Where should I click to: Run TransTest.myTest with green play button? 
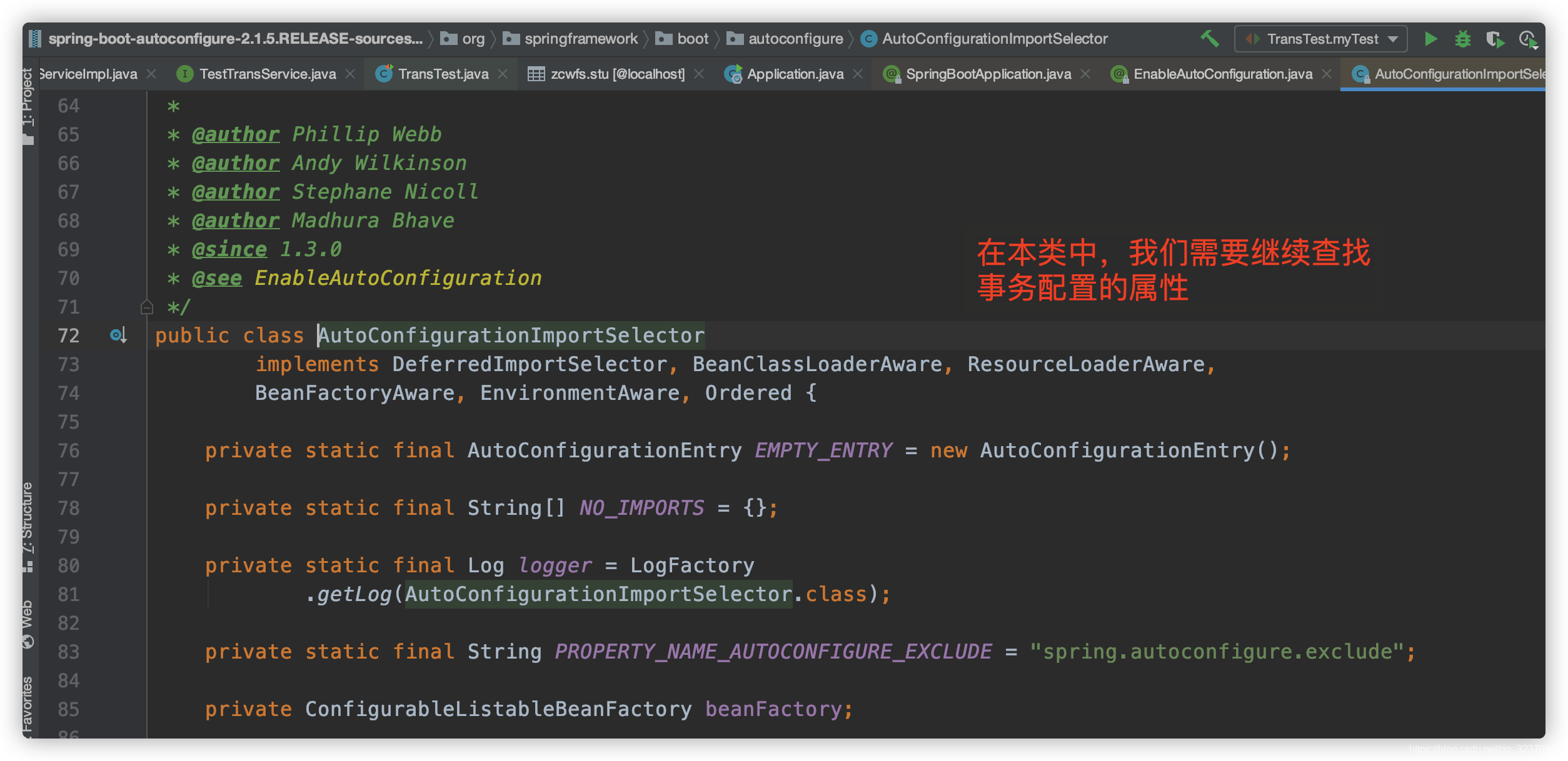(x=1430, y=39)
